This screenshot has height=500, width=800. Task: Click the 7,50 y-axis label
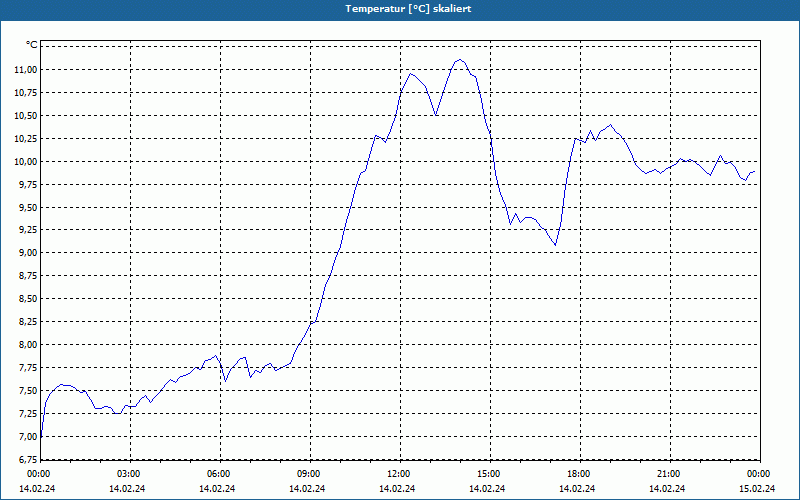(28, 390)
